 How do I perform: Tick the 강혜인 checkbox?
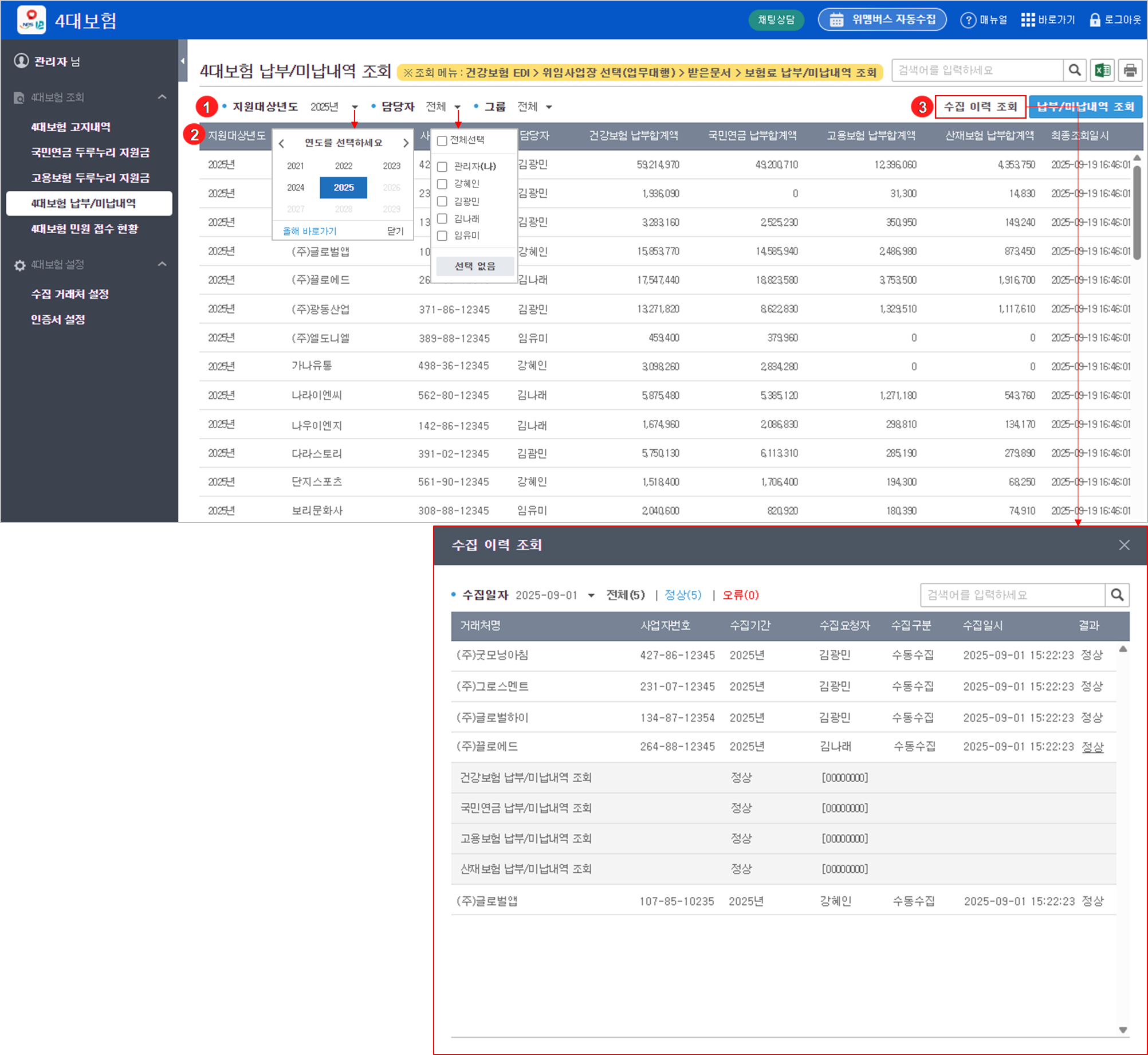pyautogui.click(x=442, y=184)
